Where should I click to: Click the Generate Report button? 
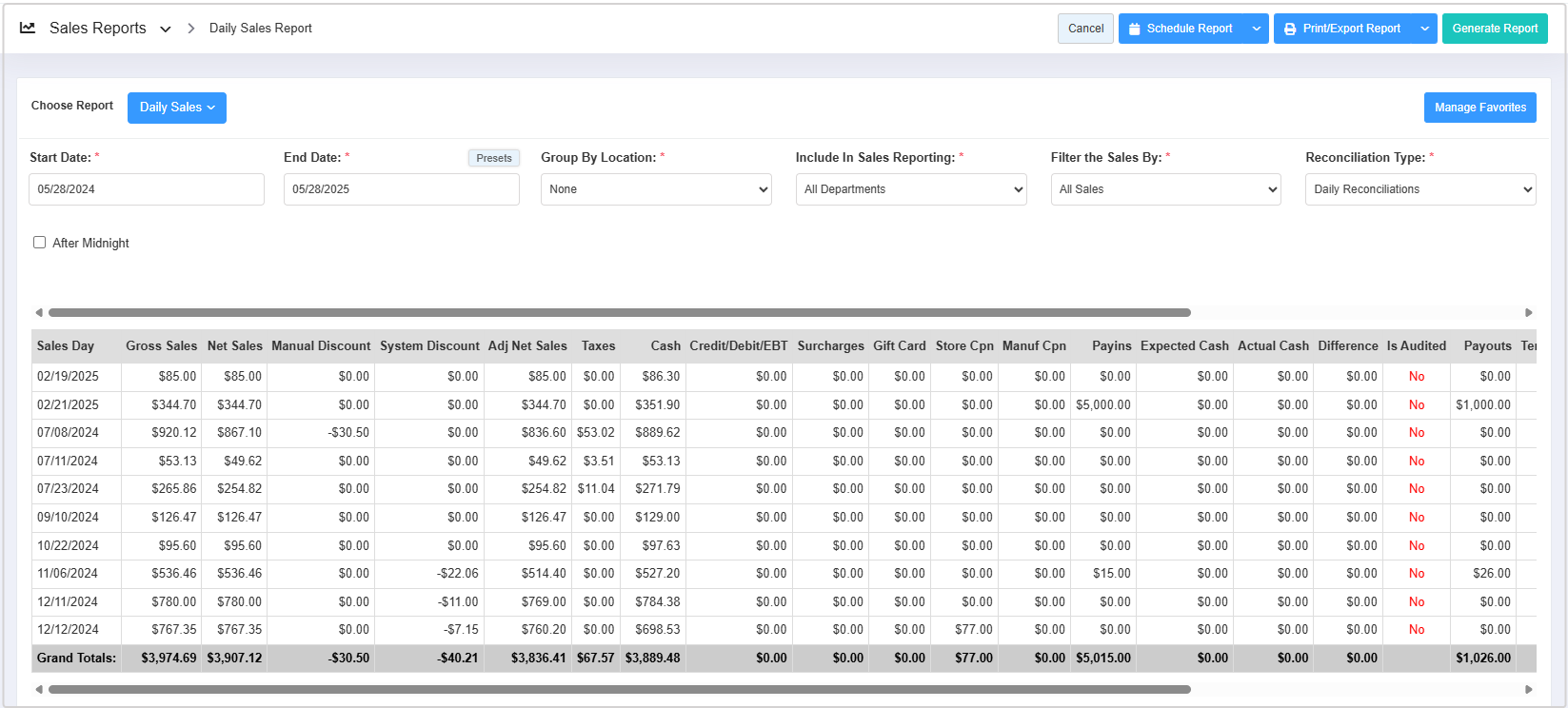1495,29
